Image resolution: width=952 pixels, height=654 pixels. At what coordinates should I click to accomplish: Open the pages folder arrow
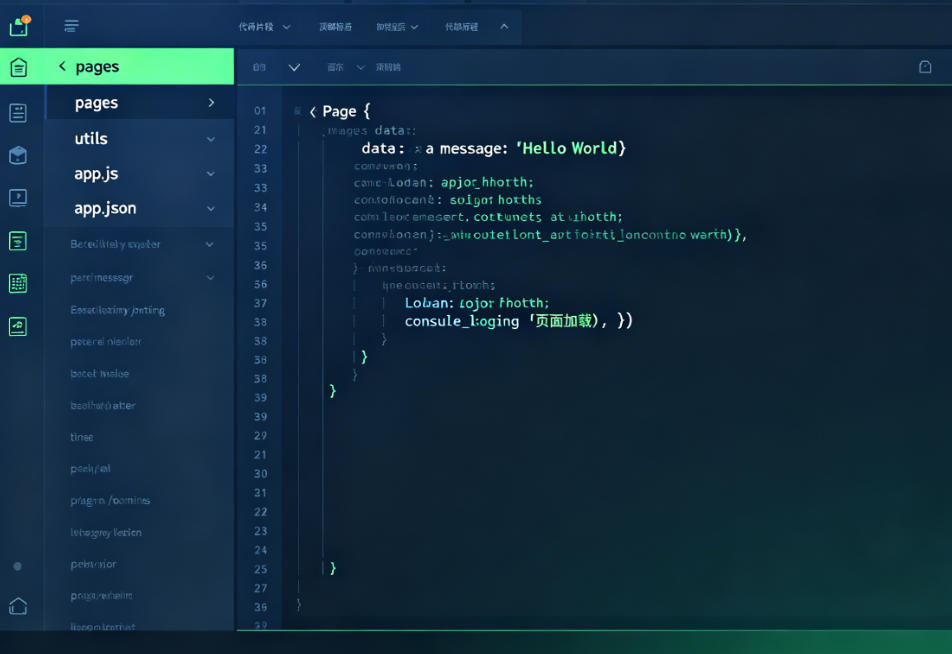(211, 103)
